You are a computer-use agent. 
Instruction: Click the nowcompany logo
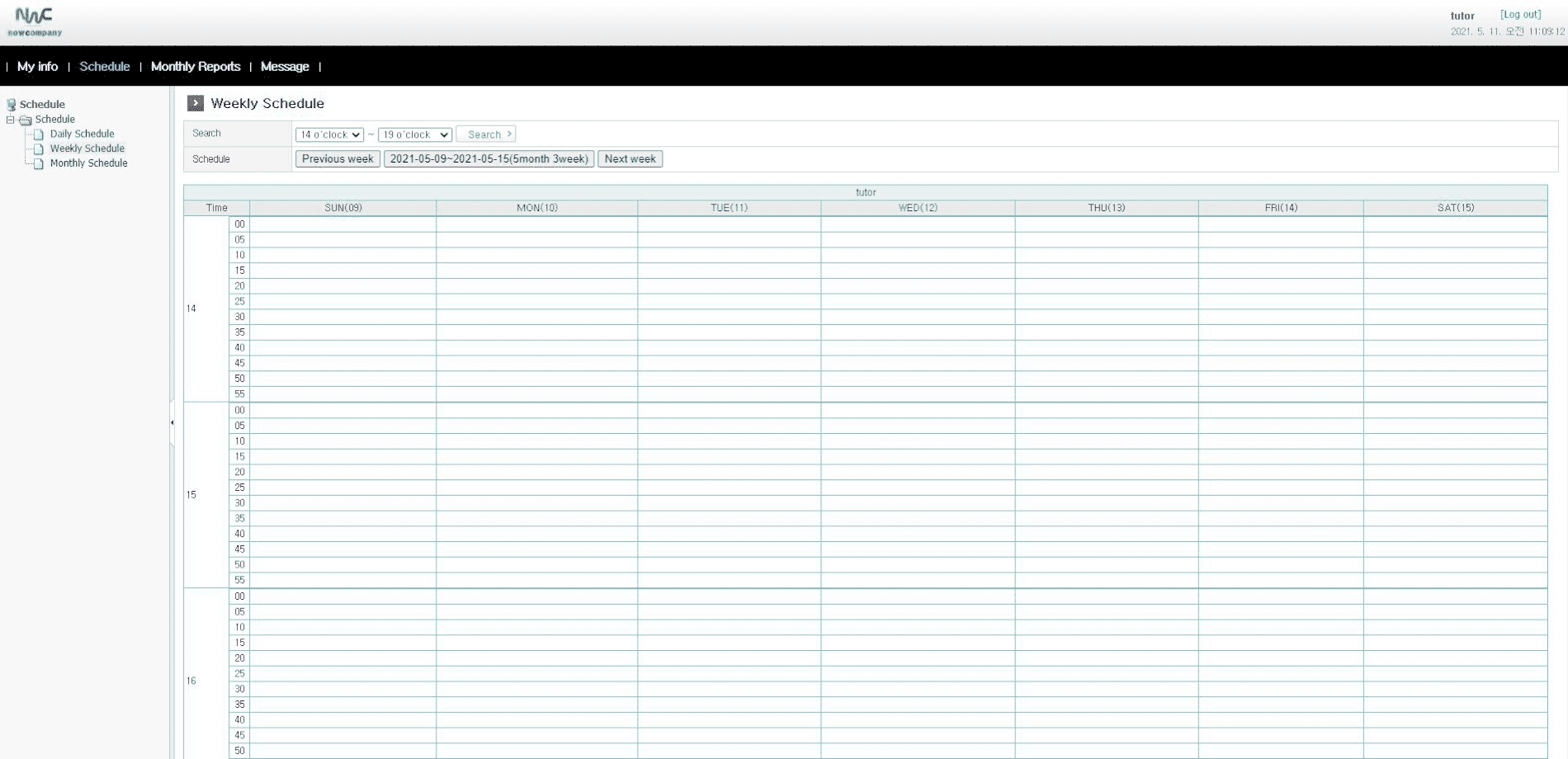coord(35,22)
